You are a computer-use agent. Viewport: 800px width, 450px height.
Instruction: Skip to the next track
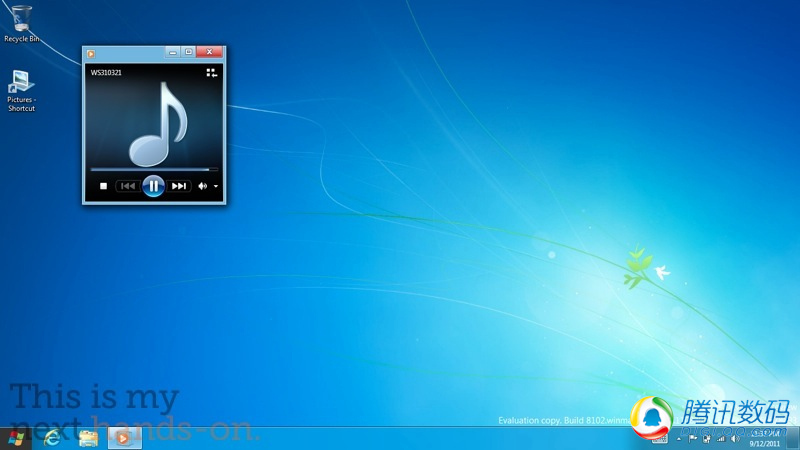[179, 186]
